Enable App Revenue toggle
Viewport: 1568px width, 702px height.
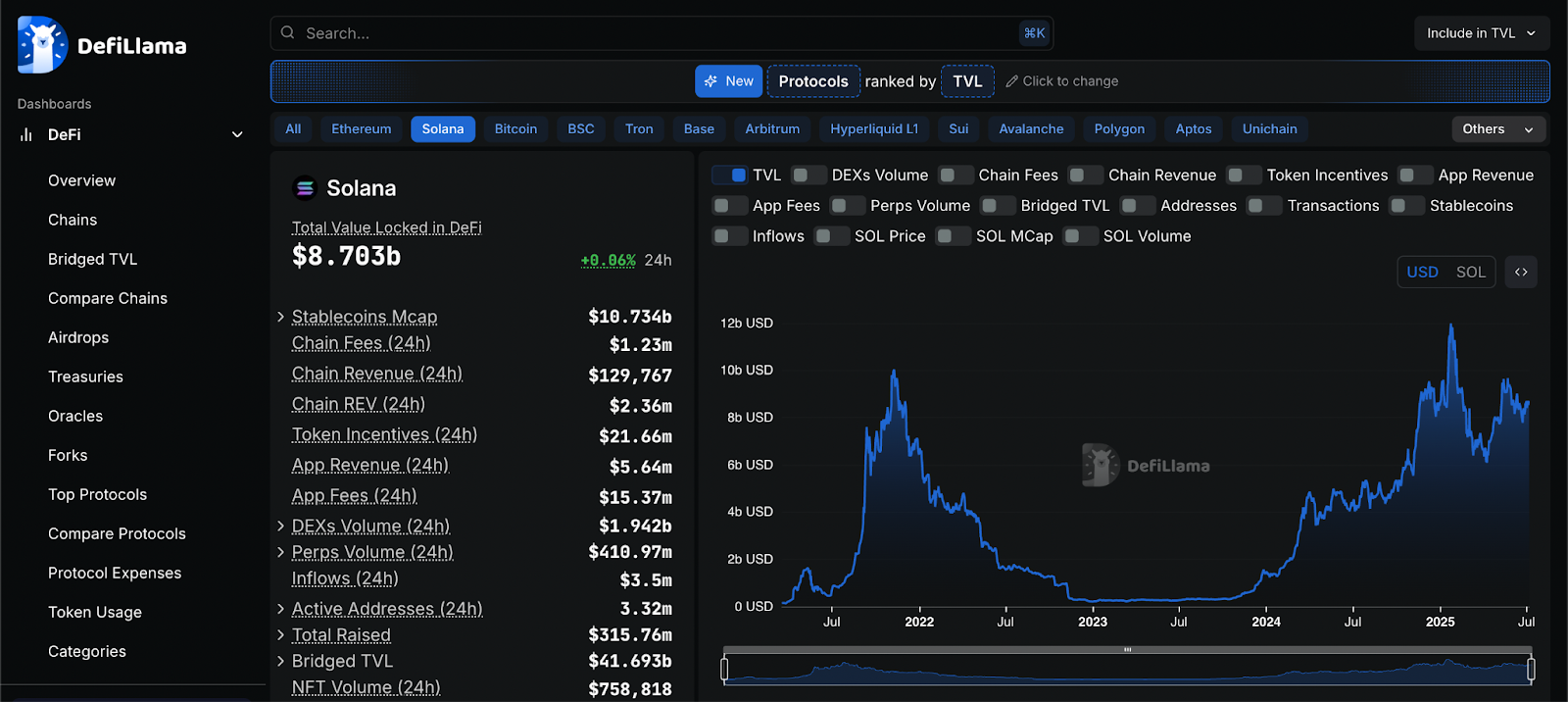coord(1415,175)
